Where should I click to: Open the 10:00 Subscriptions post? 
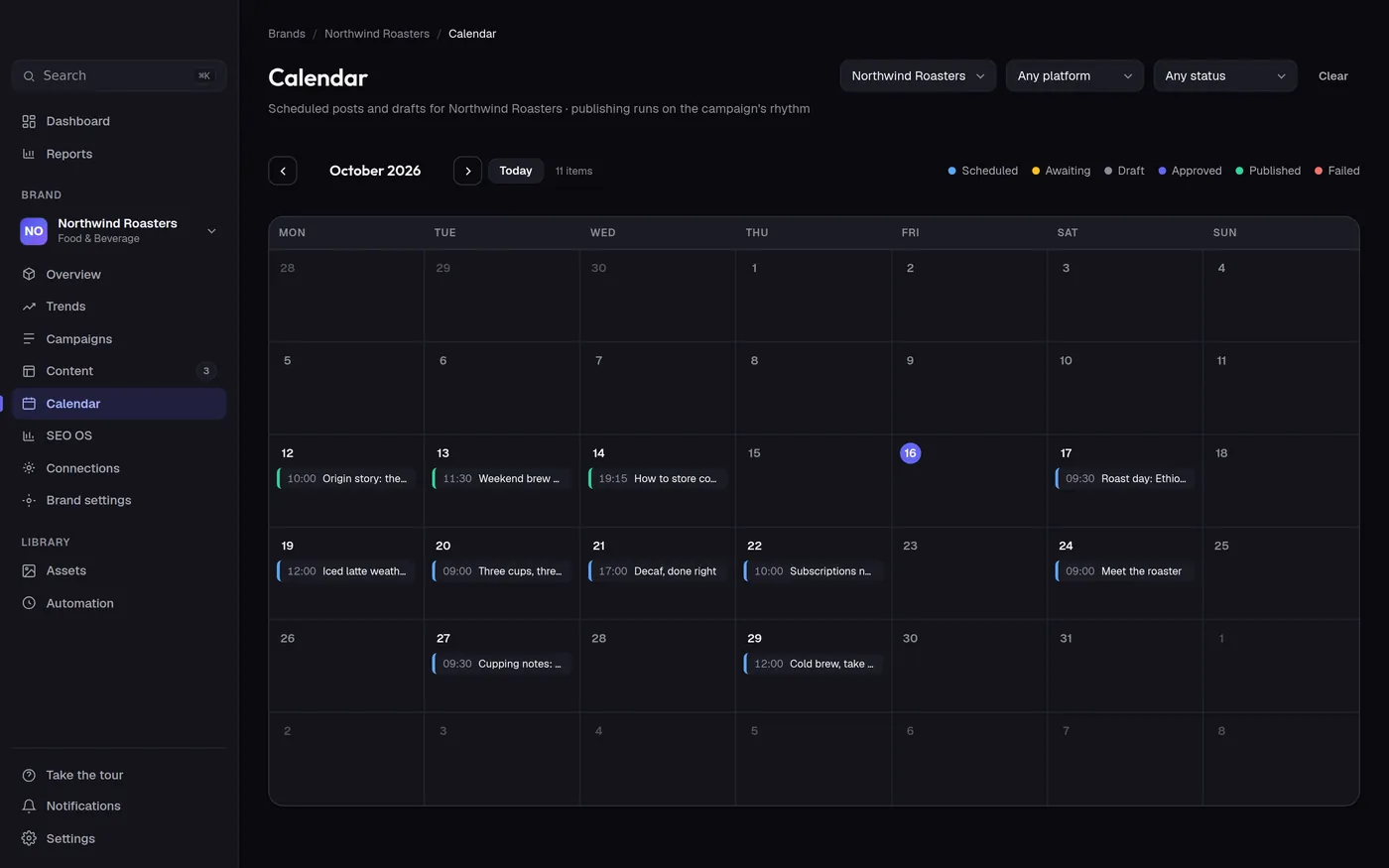pos(814,571)
